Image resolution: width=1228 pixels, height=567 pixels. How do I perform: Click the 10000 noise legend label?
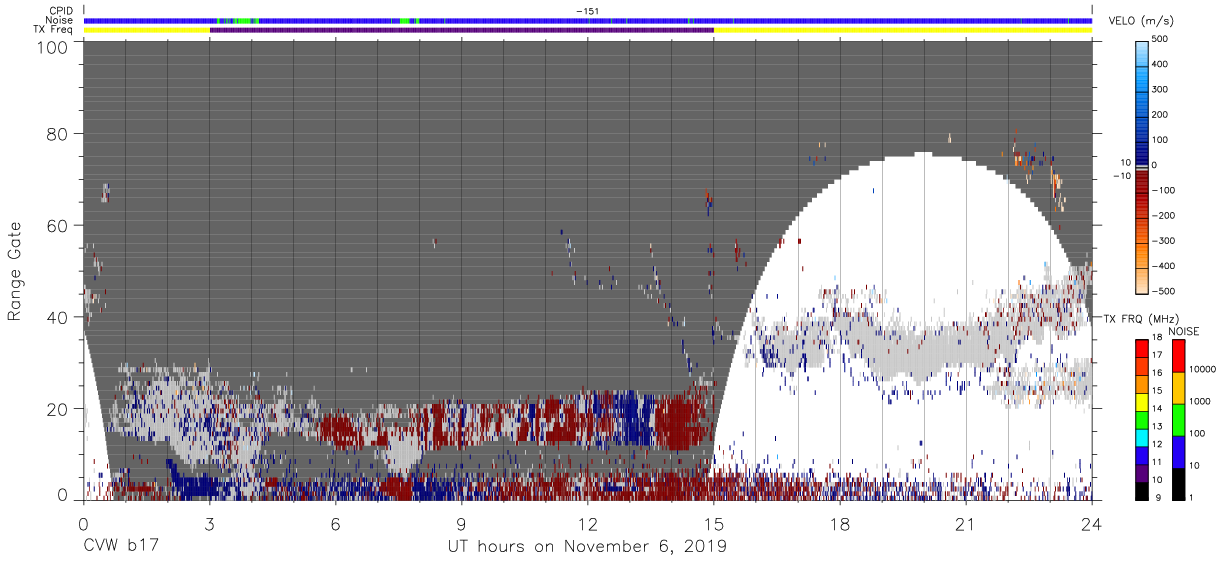coord(1202,370)
